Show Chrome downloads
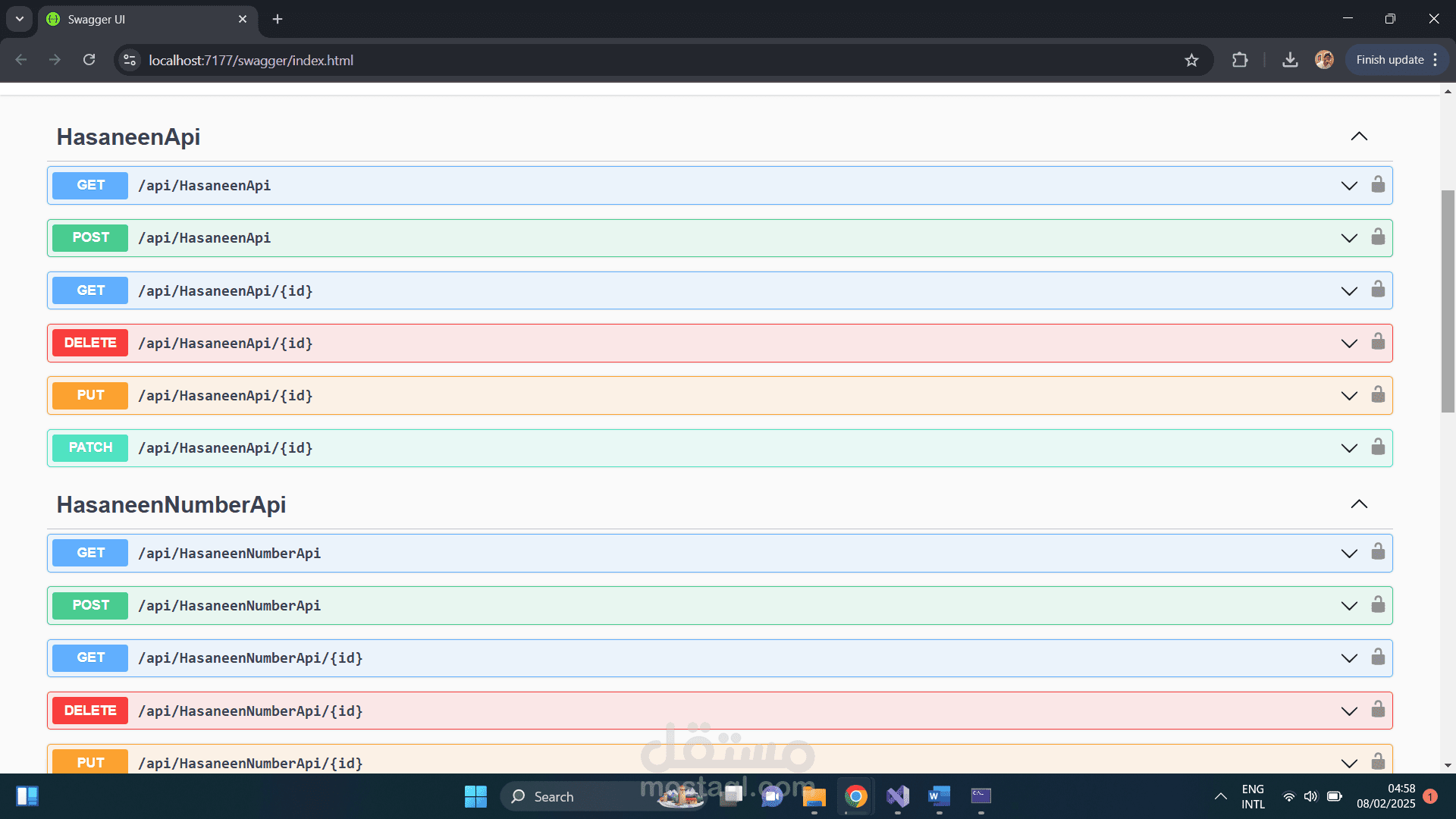Viewport: 1456px width, 819px height. (x=1290, y=60)
